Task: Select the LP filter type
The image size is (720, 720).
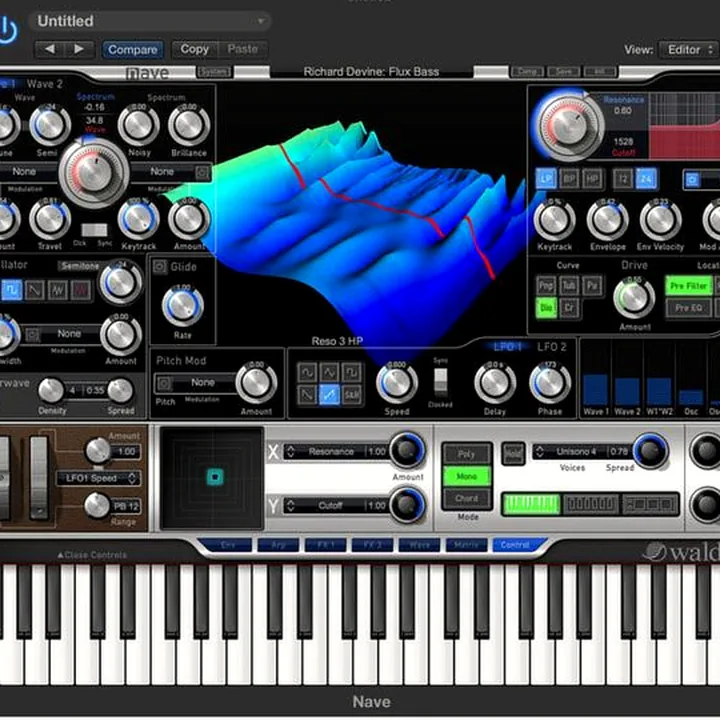Action: pyautogui.click(x=546, y=178)
